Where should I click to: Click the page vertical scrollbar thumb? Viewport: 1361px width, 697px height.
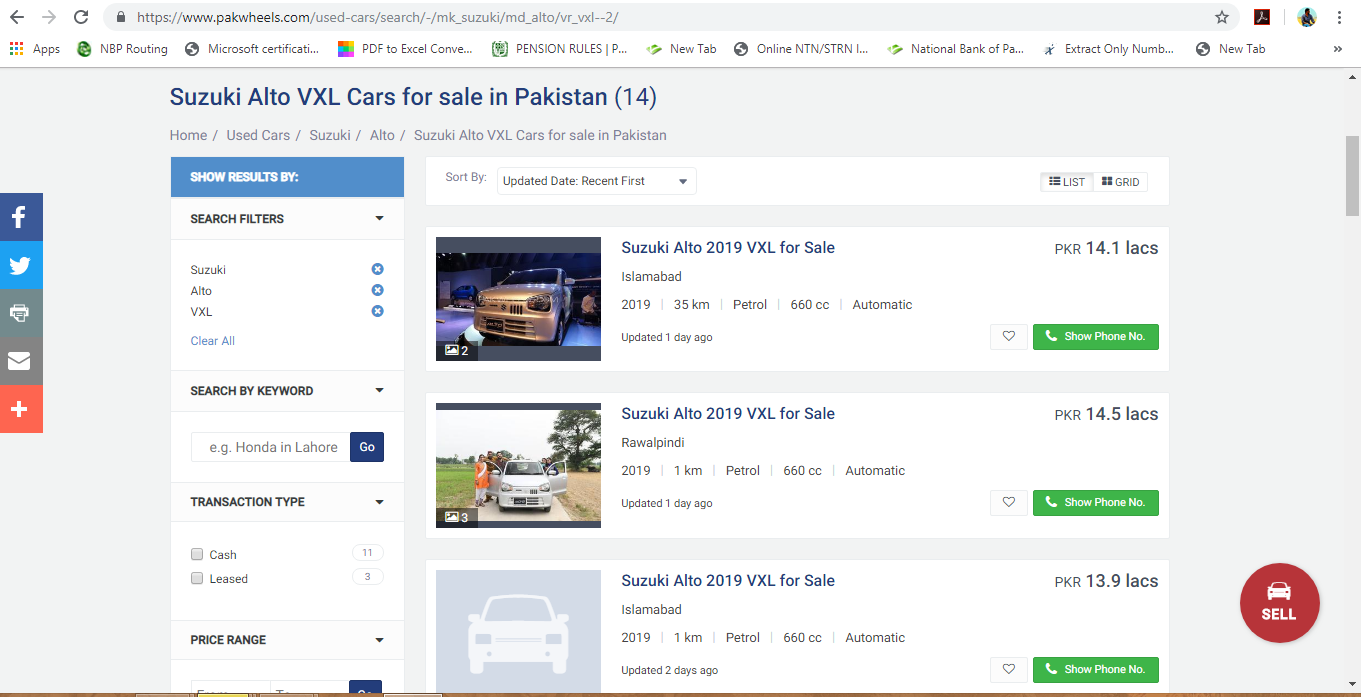(x=1352, y=176)
